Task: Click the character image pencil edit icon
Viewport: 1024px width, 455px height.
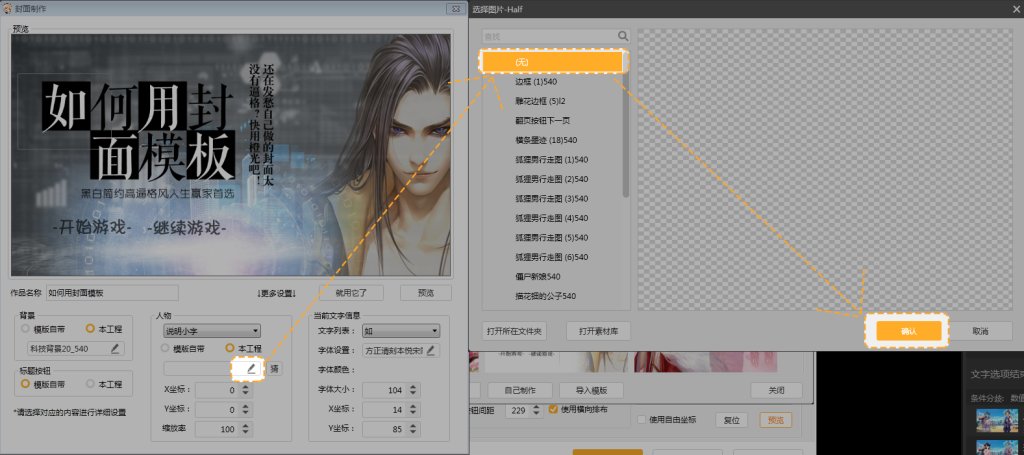Action: point(250,368)
